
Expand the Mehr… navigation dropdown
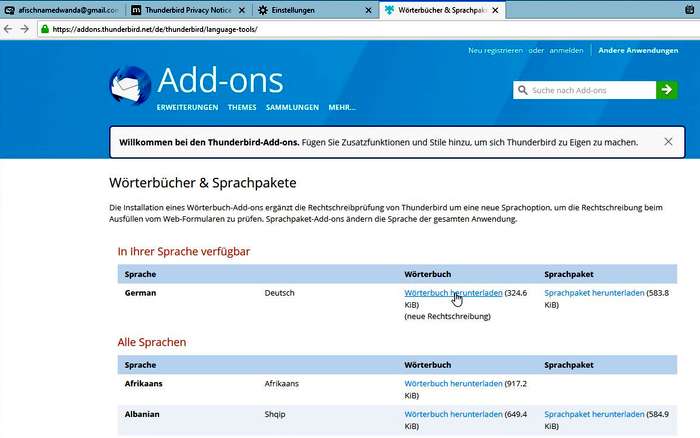point(341,108)
